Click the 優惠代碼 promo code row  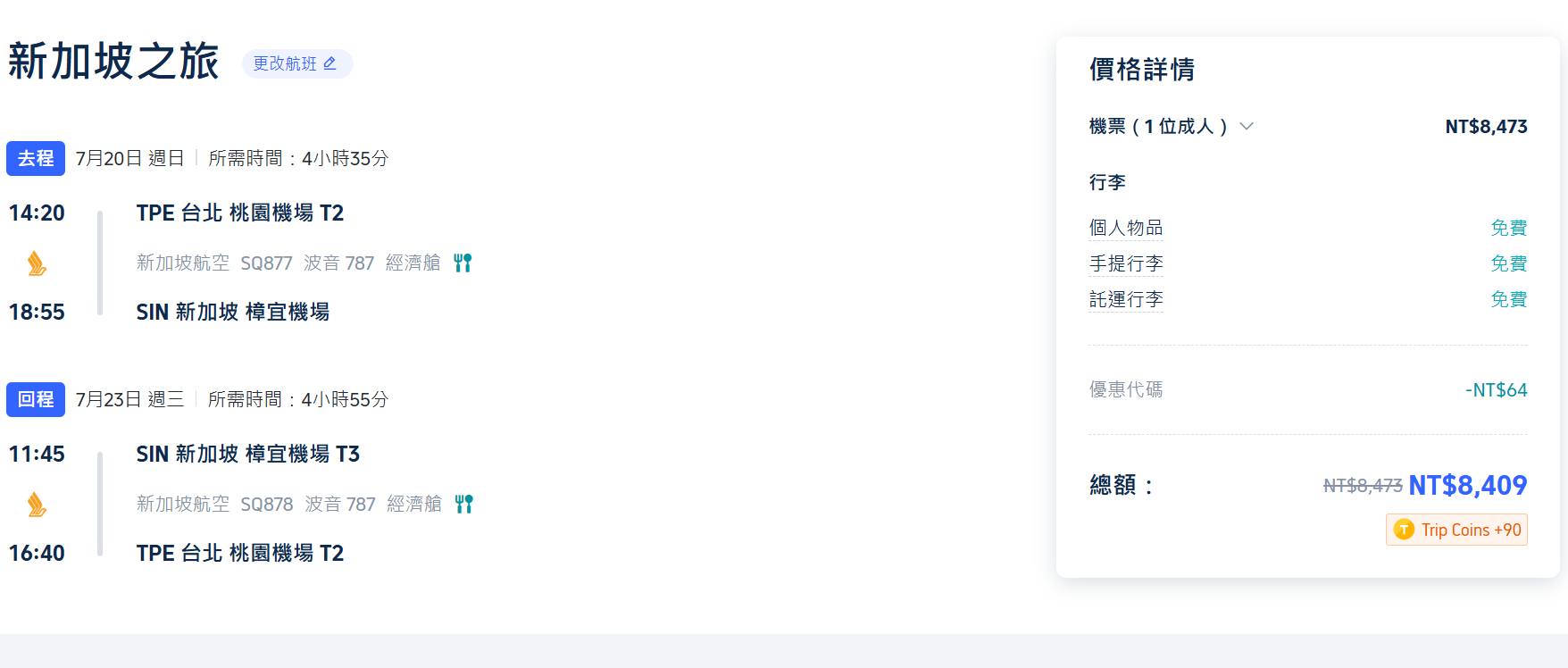click(1126, 389)
